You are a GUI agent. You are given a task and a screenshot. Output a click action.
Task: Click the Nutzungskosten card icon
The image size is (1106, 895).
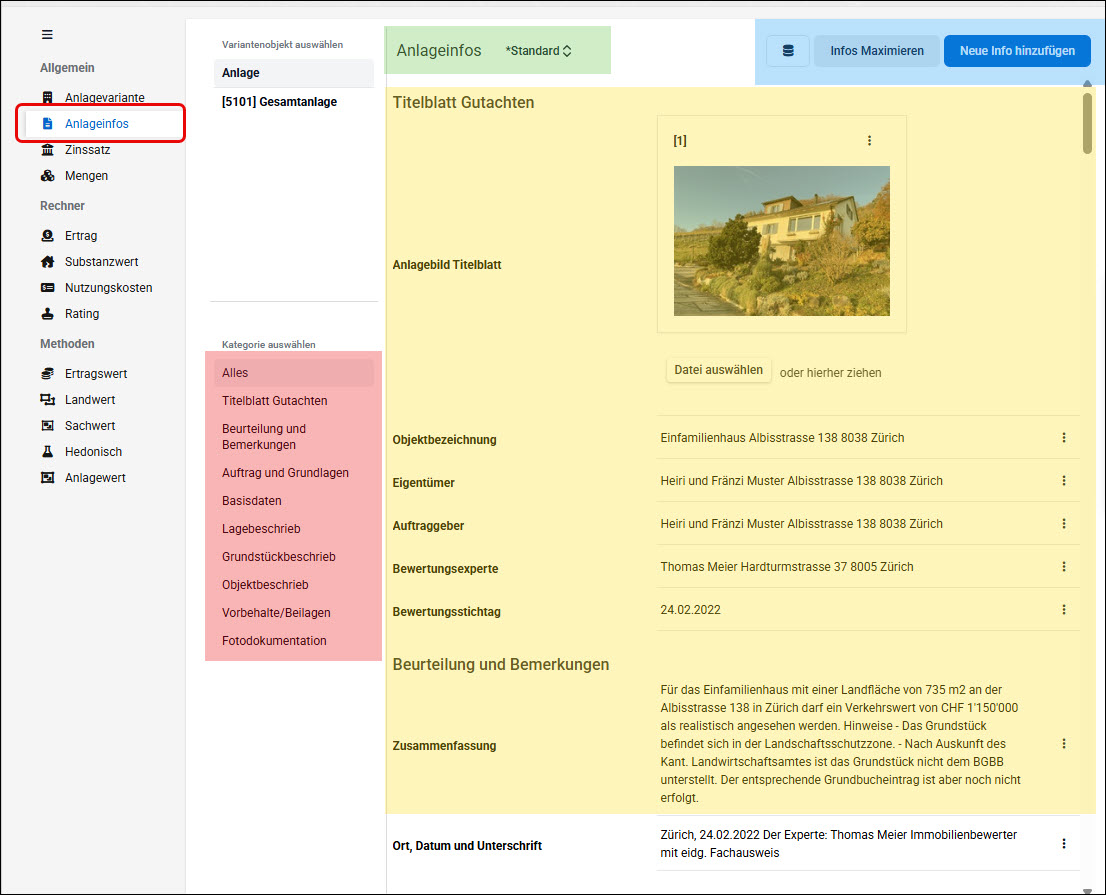(x=47, y=288)
